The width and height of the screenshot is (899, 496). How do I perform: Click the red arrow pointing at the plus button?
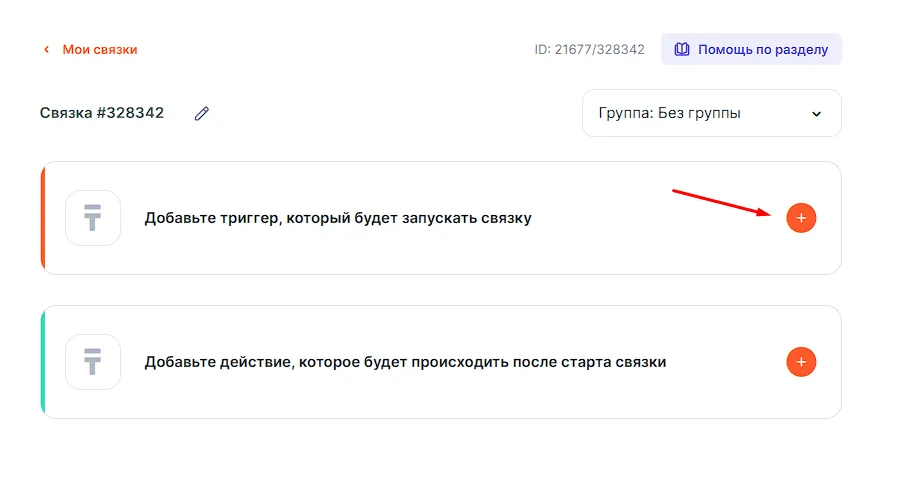click(720, 202)
